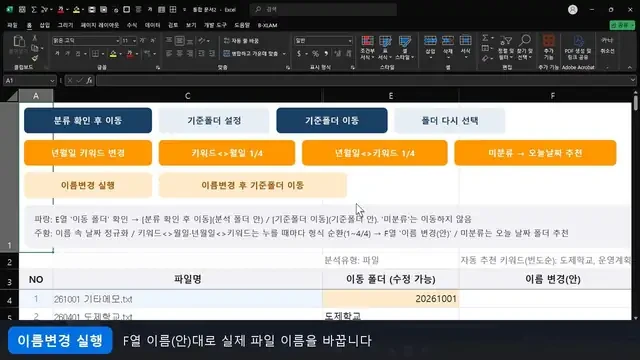Open the font name combo box
This screenshot has height=360, width=640.
pos(86,41)
